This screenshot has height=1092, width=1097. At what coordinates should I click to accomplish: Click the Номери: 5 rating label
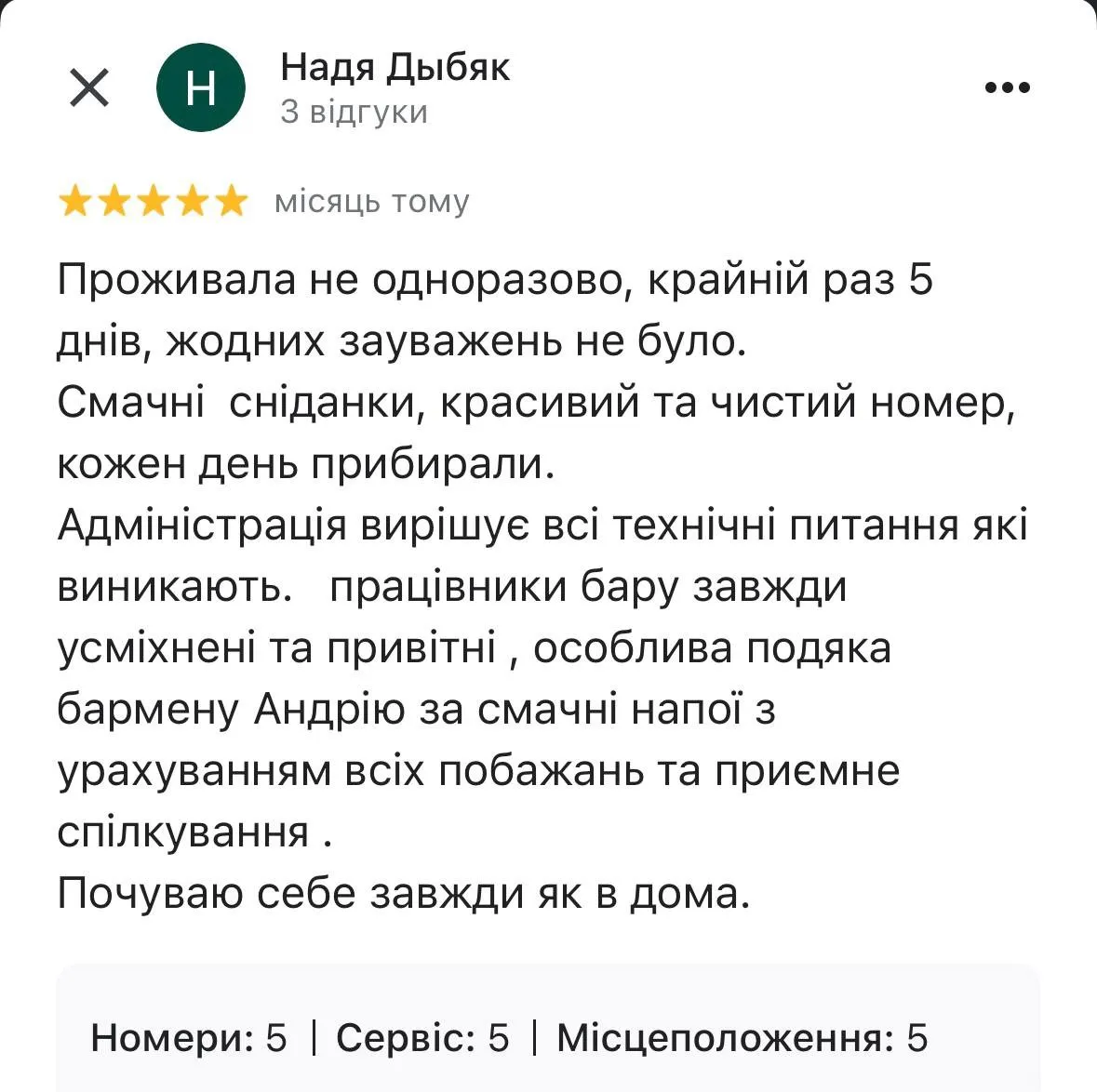point(189,1037)
